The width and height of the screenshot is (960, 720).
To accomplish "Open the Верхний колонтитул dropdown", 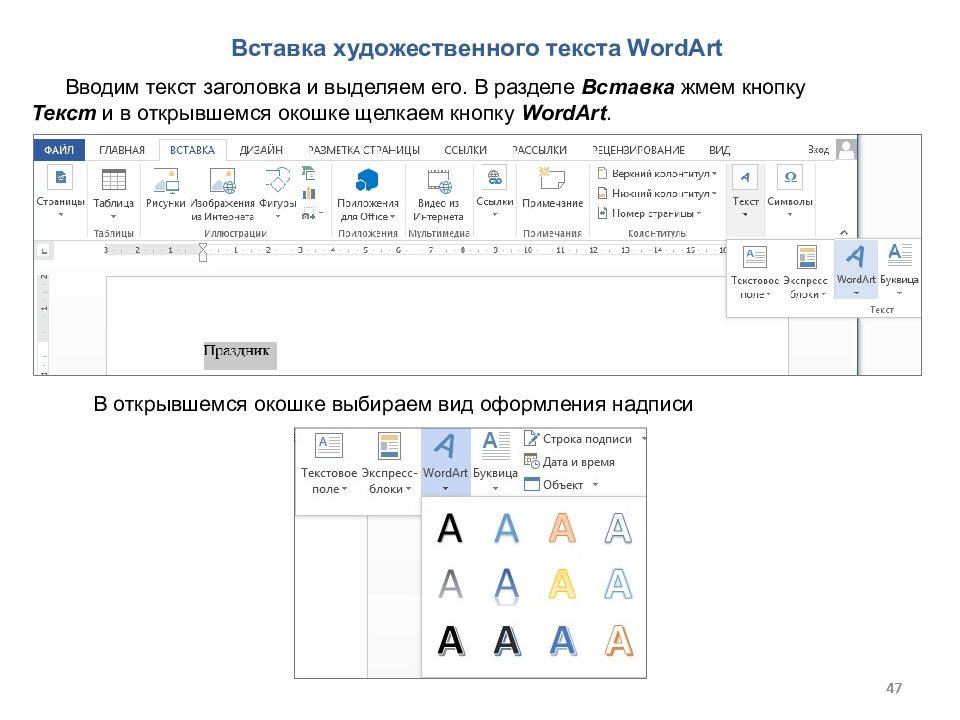I will 657,174.
